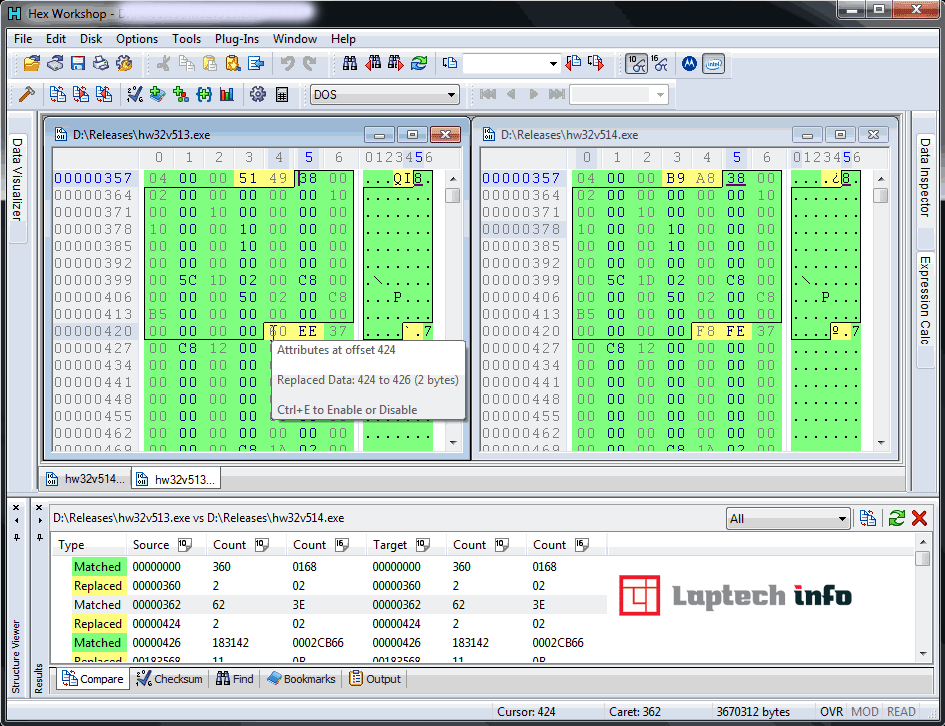Click the Goto icon beside offset field
945x726 pixels.
(x=450, y=63)
